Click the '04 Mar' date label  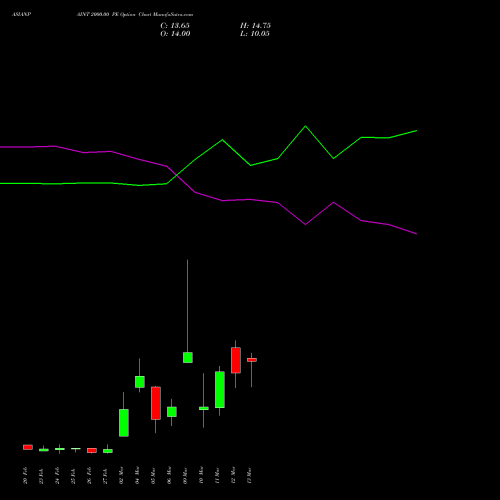click(x=137, y=475)
